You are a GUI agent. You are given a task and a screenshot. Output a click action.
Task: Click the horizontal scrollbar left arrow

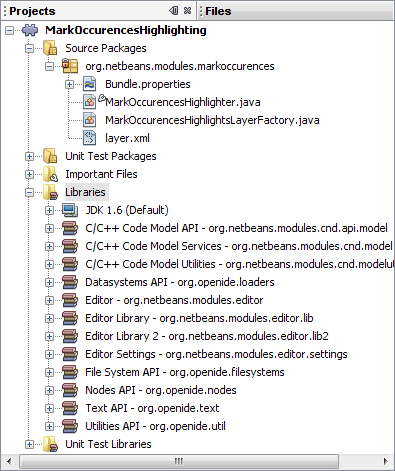point(9,462)
